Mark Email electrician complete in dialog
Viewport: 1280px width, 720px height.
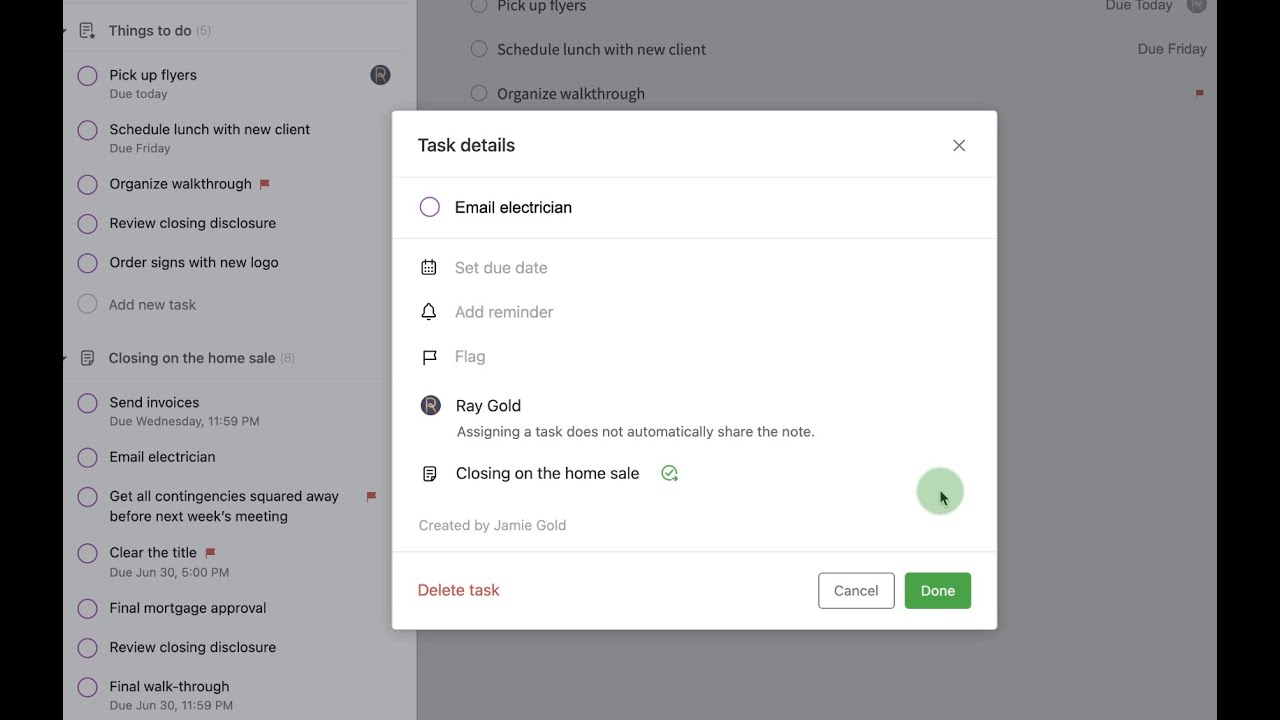click(x=430, y=207)
